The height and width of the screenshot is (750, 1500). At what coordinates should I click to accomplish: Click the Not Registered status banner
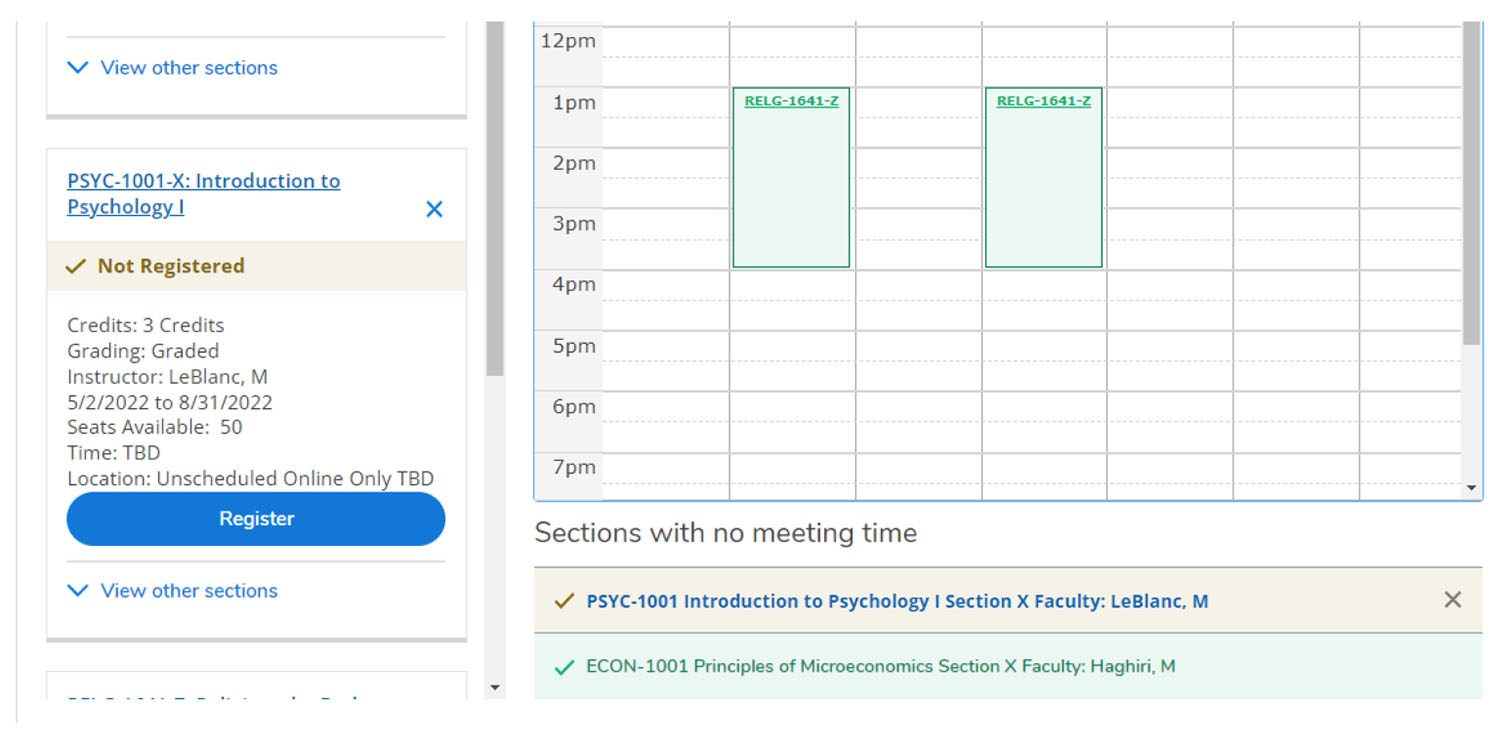click(256, 266)
